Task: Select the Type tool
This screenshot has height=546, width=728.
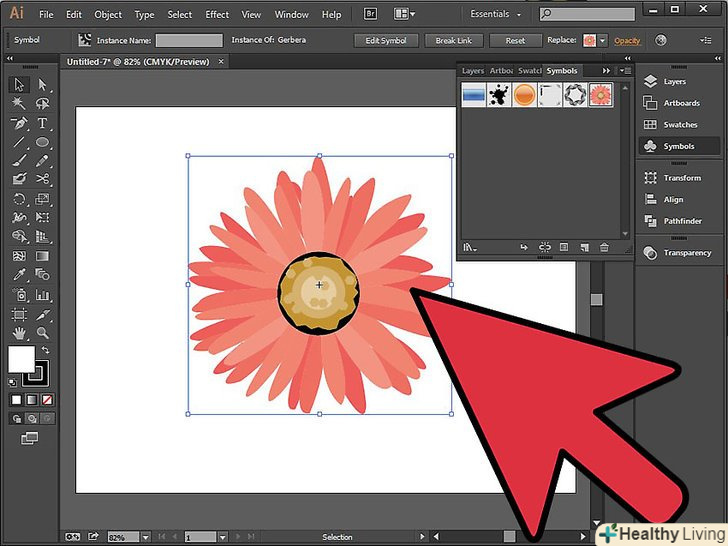Action: 42,123
